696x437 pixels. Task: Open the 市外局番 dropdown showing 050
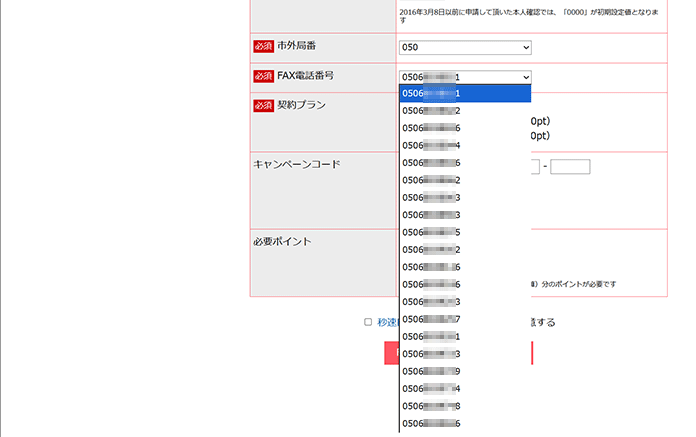[x=464, y=47]
